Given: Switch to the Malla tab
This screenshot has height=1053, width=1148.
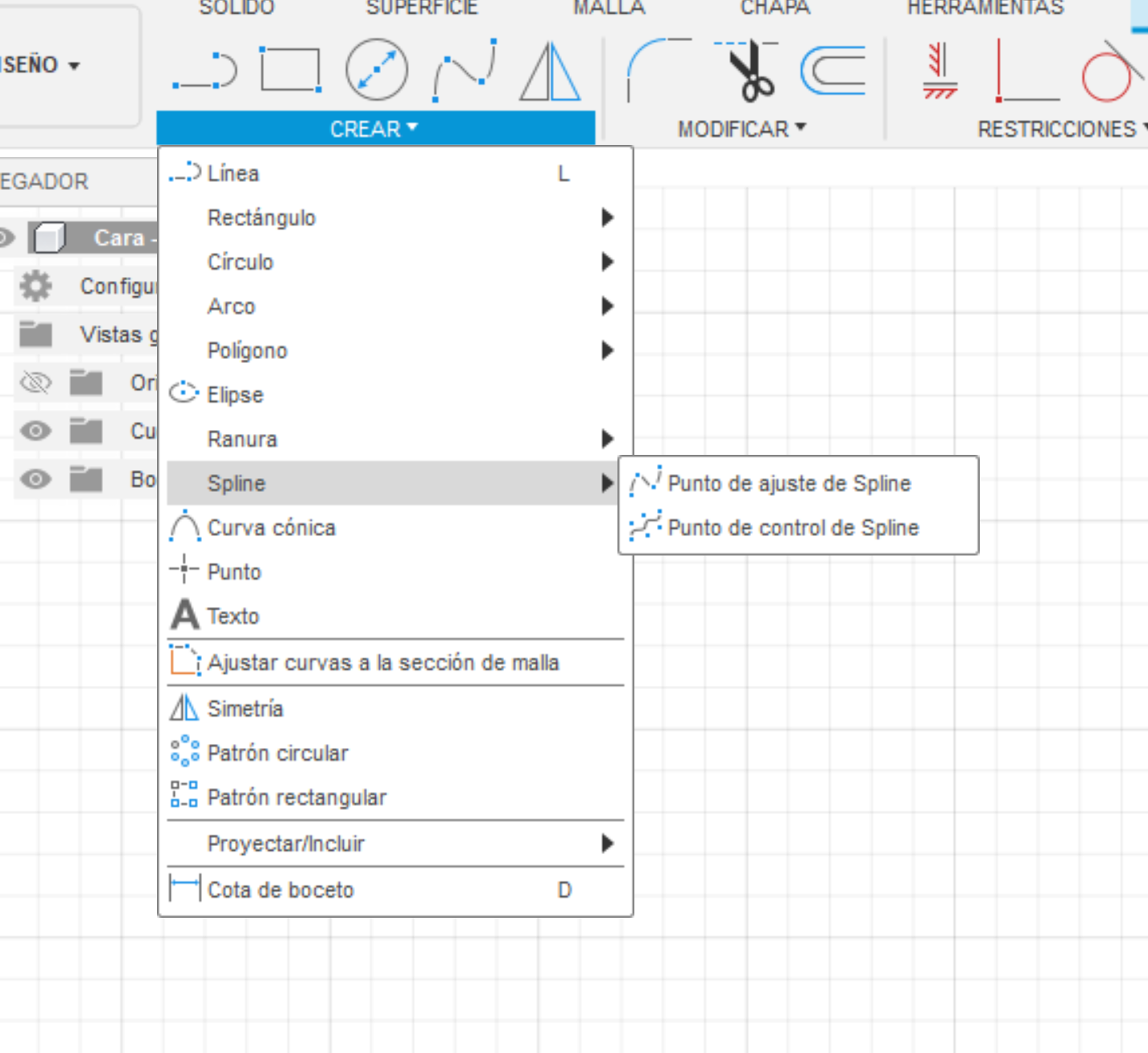Looking at the screenshot, I should [609, 8].
